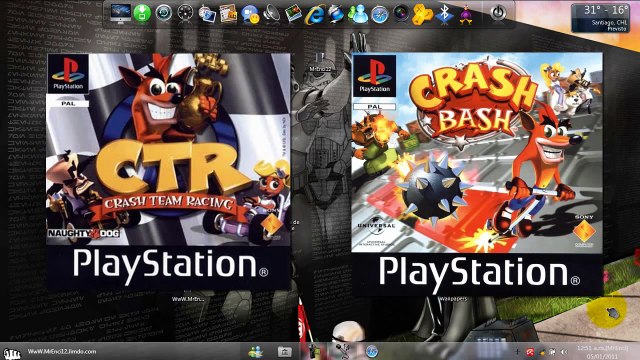Open the gray folder taskbar button
The height and width of the screenshot is (360, 640).
tap(284, 351)
